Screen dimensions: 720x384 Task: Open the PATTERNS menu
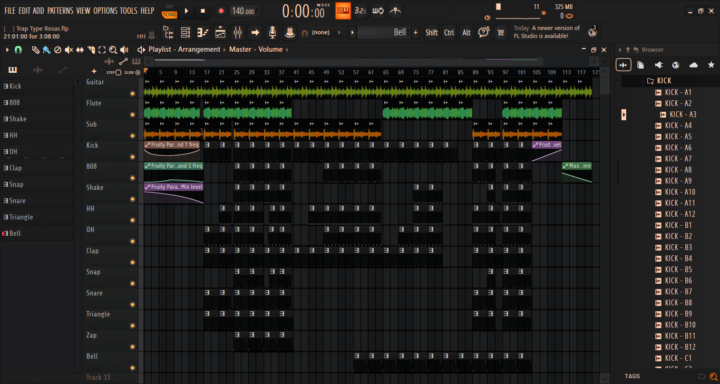pos(60,11)
